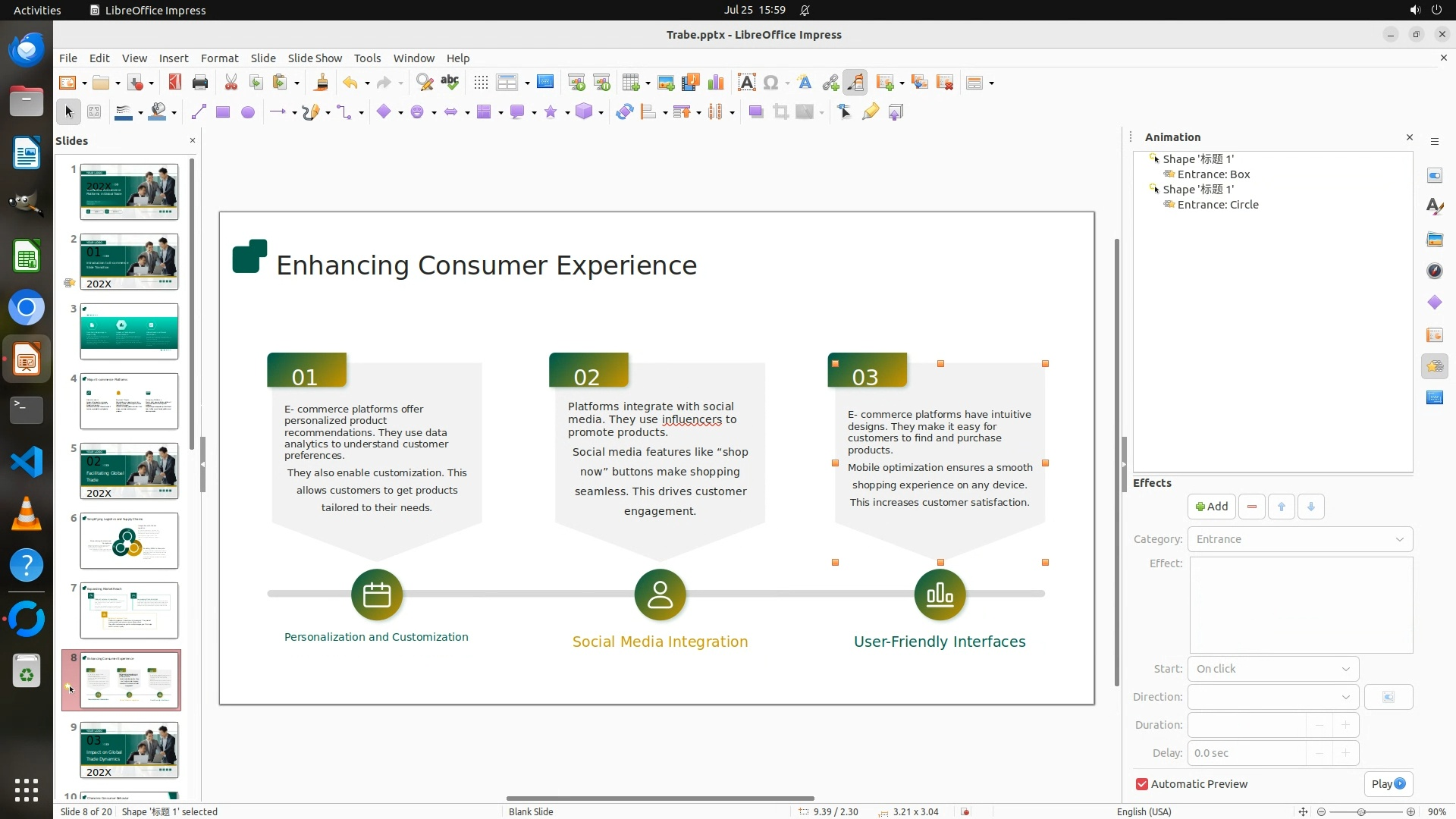Screen dimensions: 1456x819
Task: Click the Toggle Extrusion 3D icon
Action: (896, 112)
